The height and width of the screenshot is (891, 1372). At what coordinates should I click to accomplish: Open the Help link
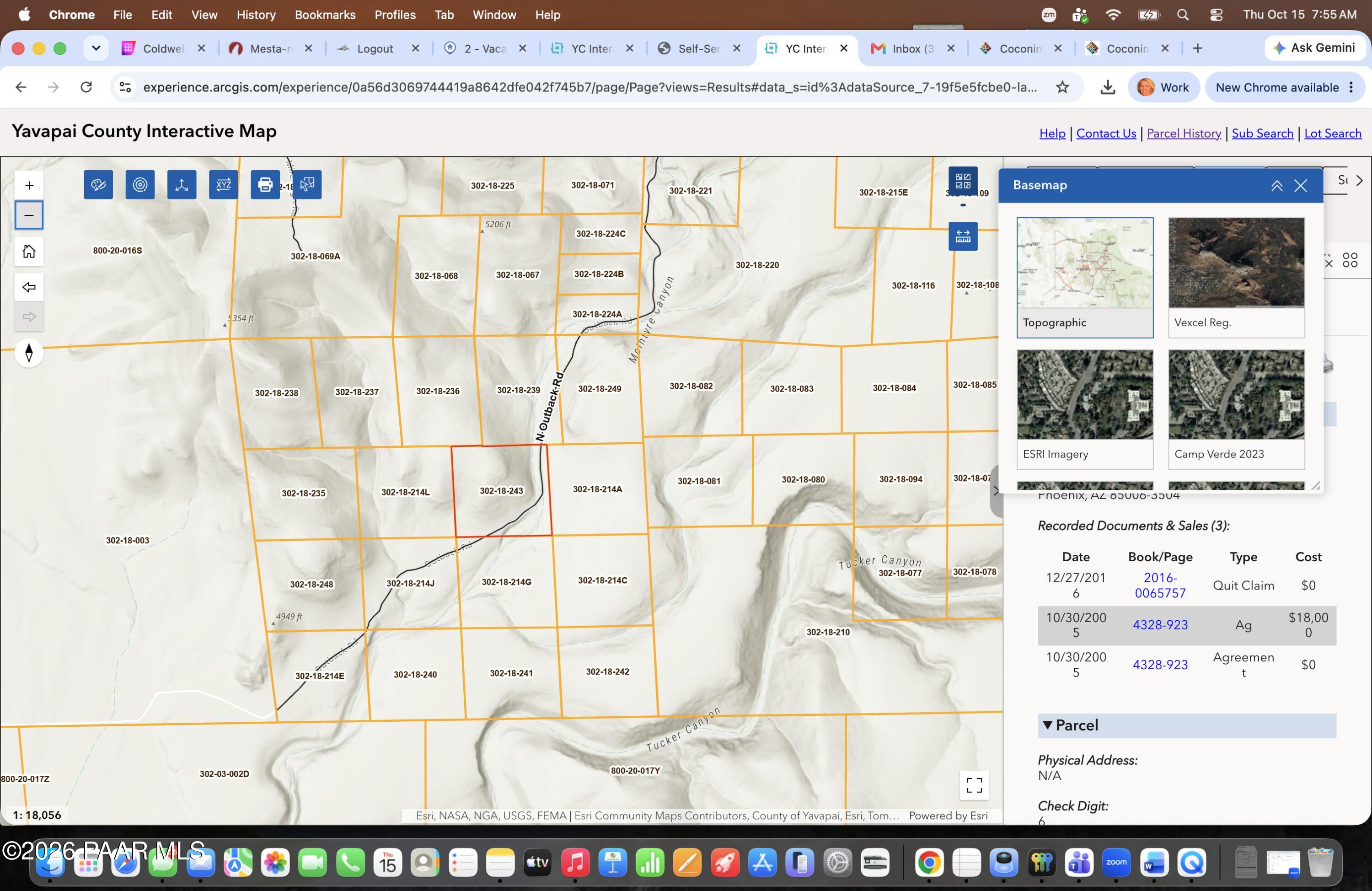(1052, 133)
